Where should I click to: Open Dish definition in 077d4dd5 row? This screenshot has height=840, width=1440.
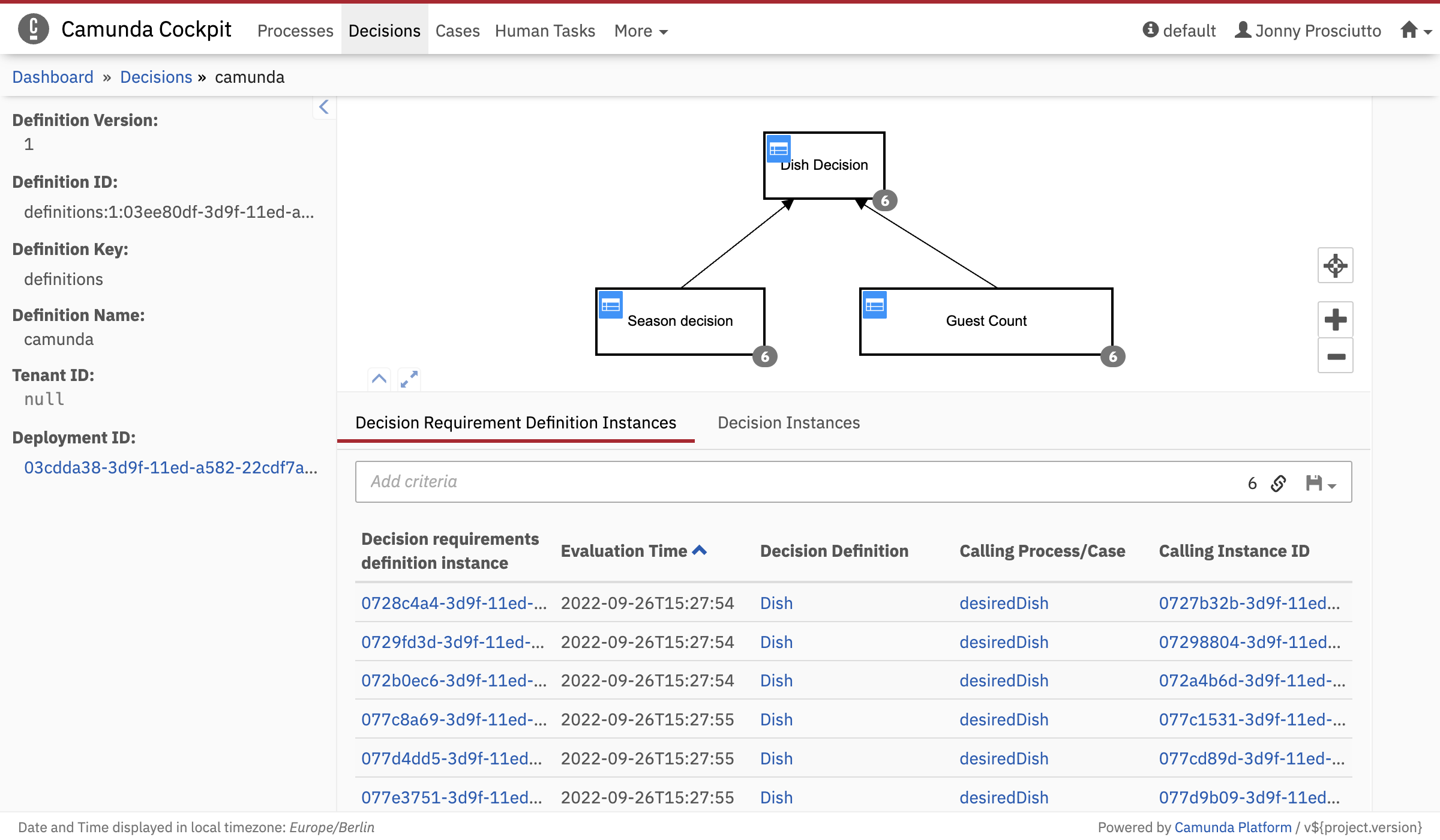(776, 758)
